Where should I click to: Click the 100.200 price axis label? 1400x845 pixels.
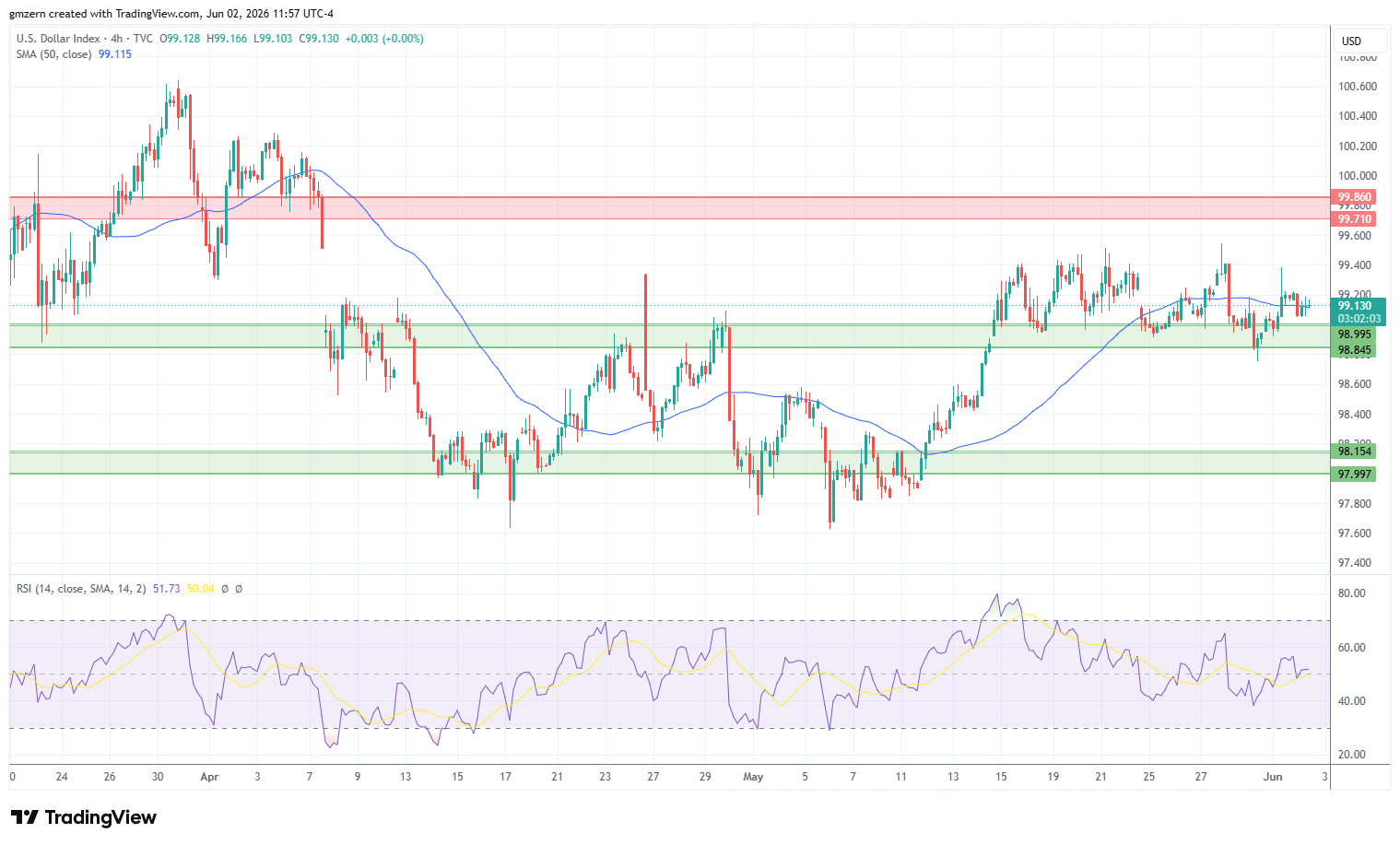click(x=1358, y=147)
